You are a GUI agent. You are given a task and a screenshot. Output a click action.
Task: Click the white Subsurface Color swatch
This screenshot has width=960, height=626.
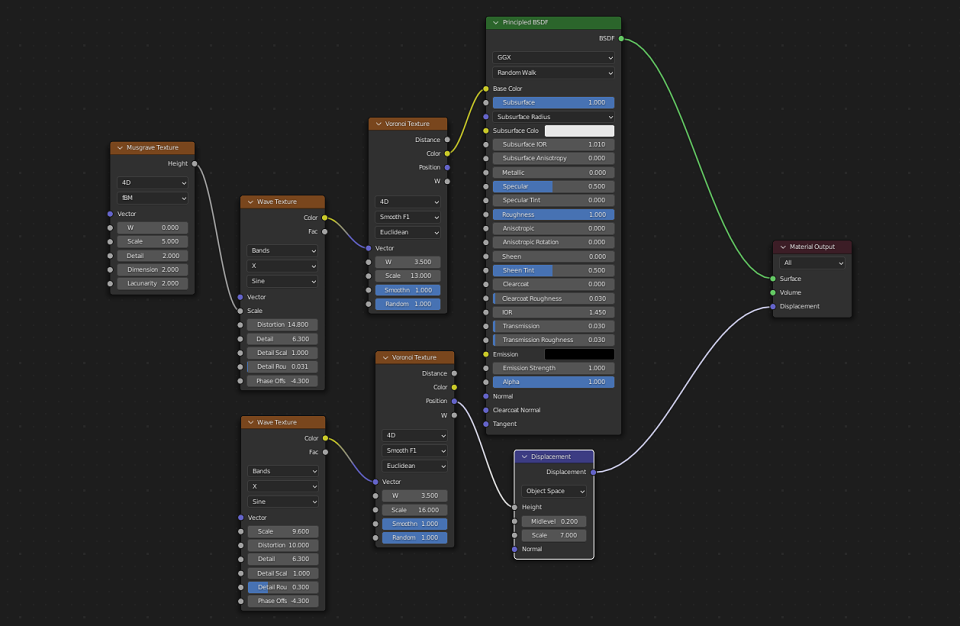coord(579,130)
